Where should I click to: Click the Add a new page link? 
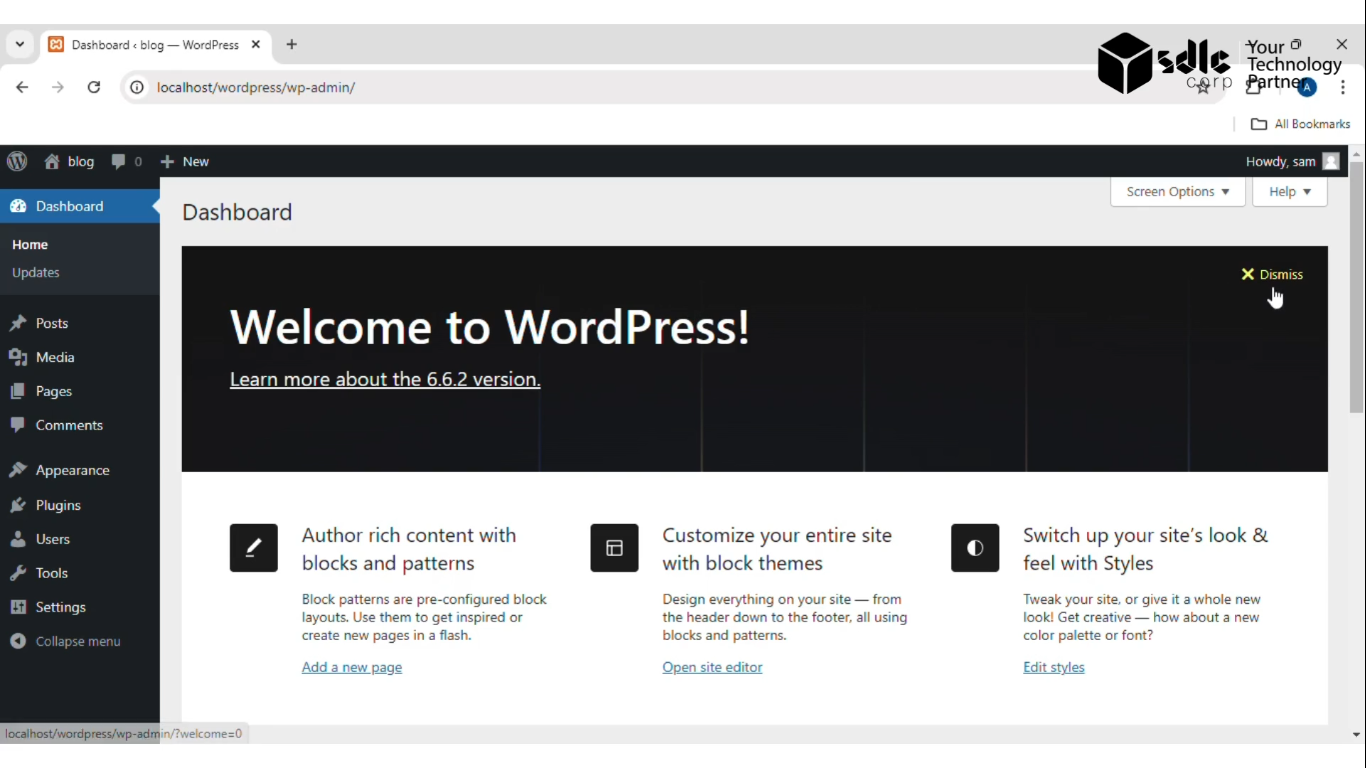point(352,667)
